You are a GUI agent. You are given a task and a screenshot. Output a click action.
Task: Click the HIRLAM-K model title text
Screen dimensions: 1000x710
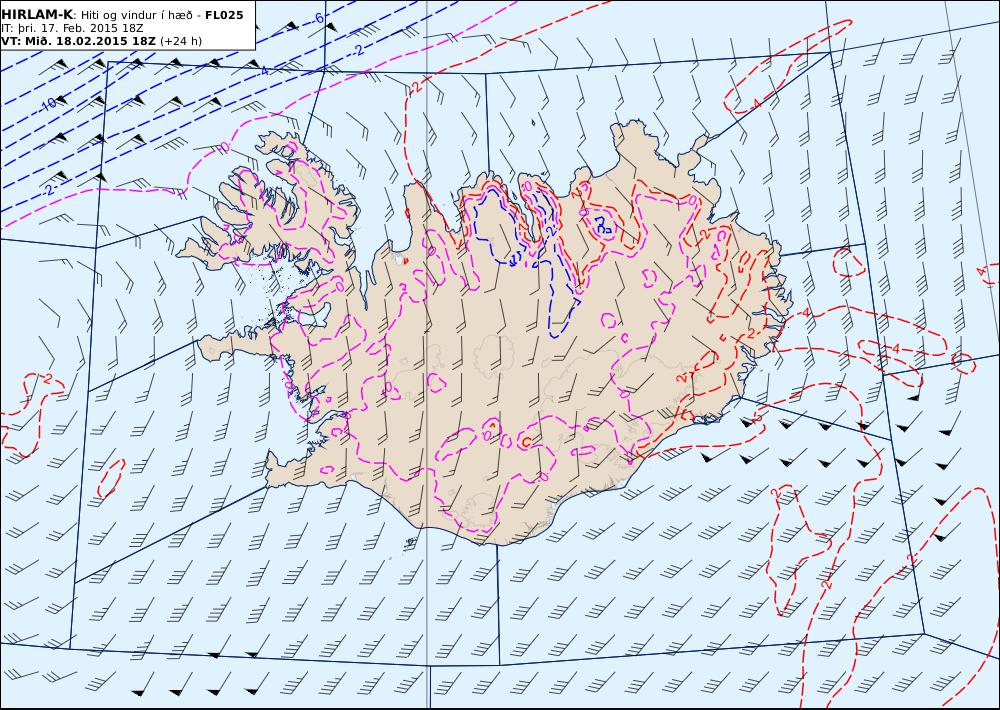(37, 15)
